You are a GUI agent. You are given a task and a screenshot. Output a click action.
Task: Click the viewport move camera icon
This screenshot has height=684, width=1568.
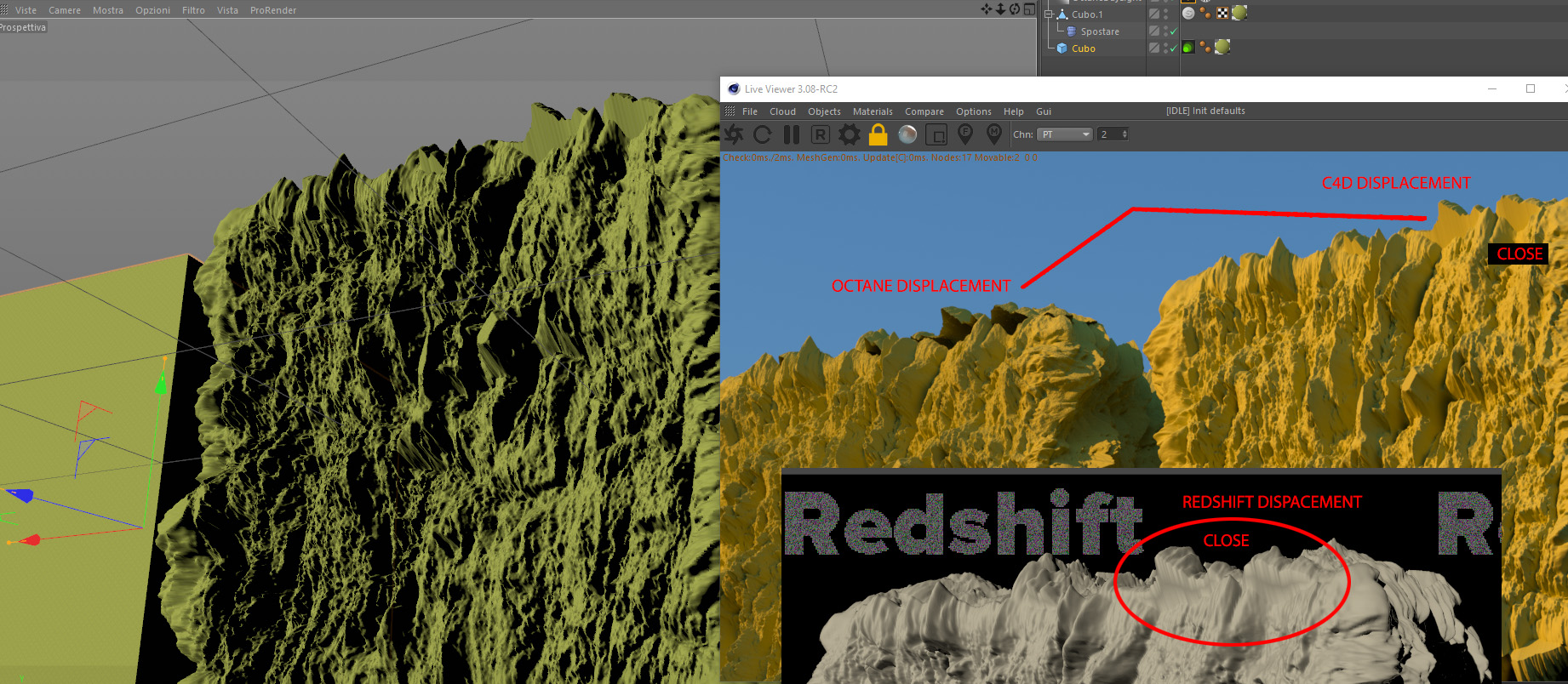click(x=986, y=9)
